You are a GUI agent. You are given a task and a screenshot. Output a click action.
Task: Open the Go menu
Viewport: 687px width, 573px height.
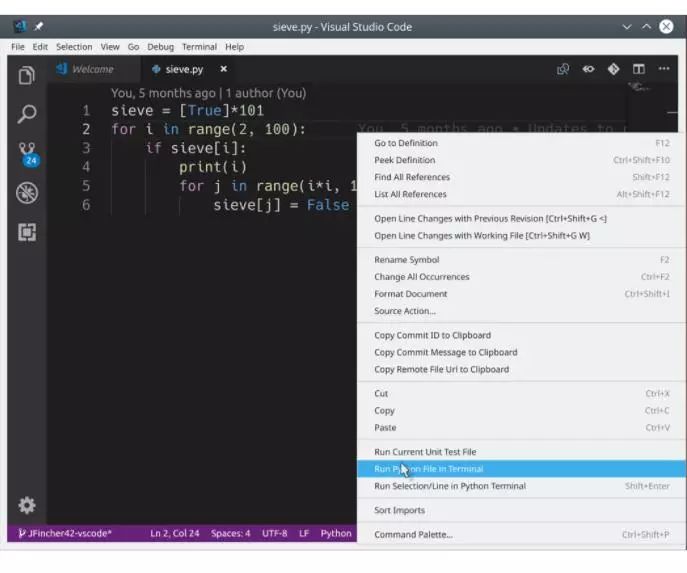[x=133, y=47]
